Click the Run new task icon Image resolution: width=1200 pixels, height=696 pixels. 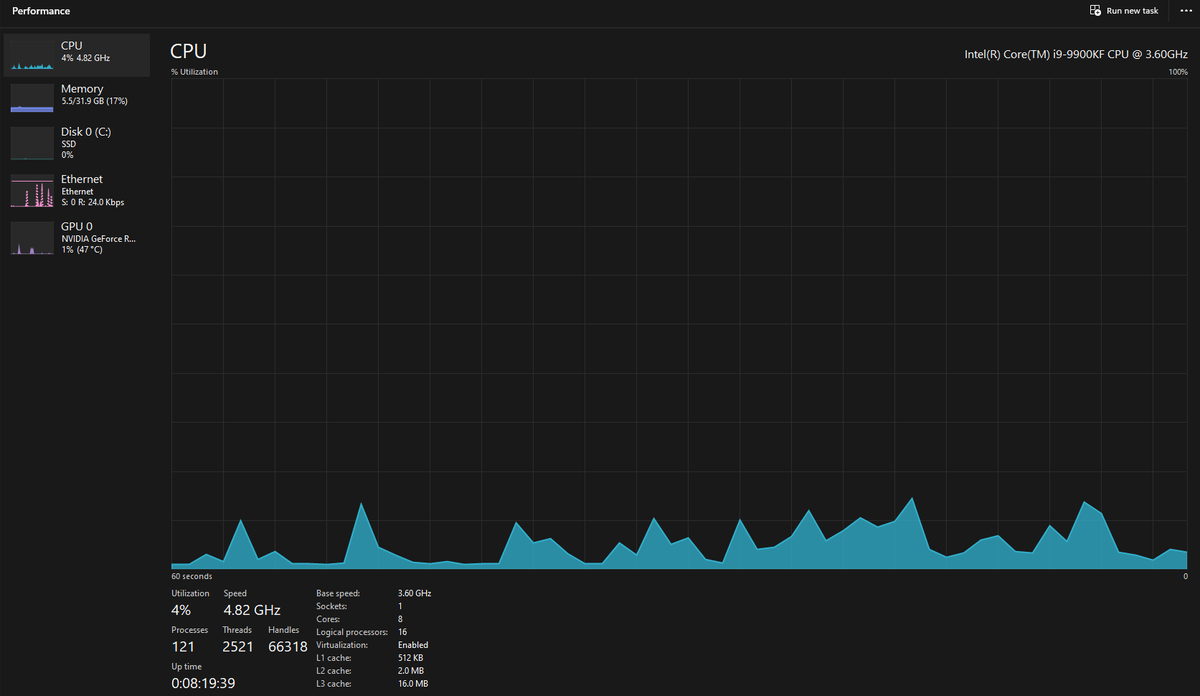tap(1095, 10)
